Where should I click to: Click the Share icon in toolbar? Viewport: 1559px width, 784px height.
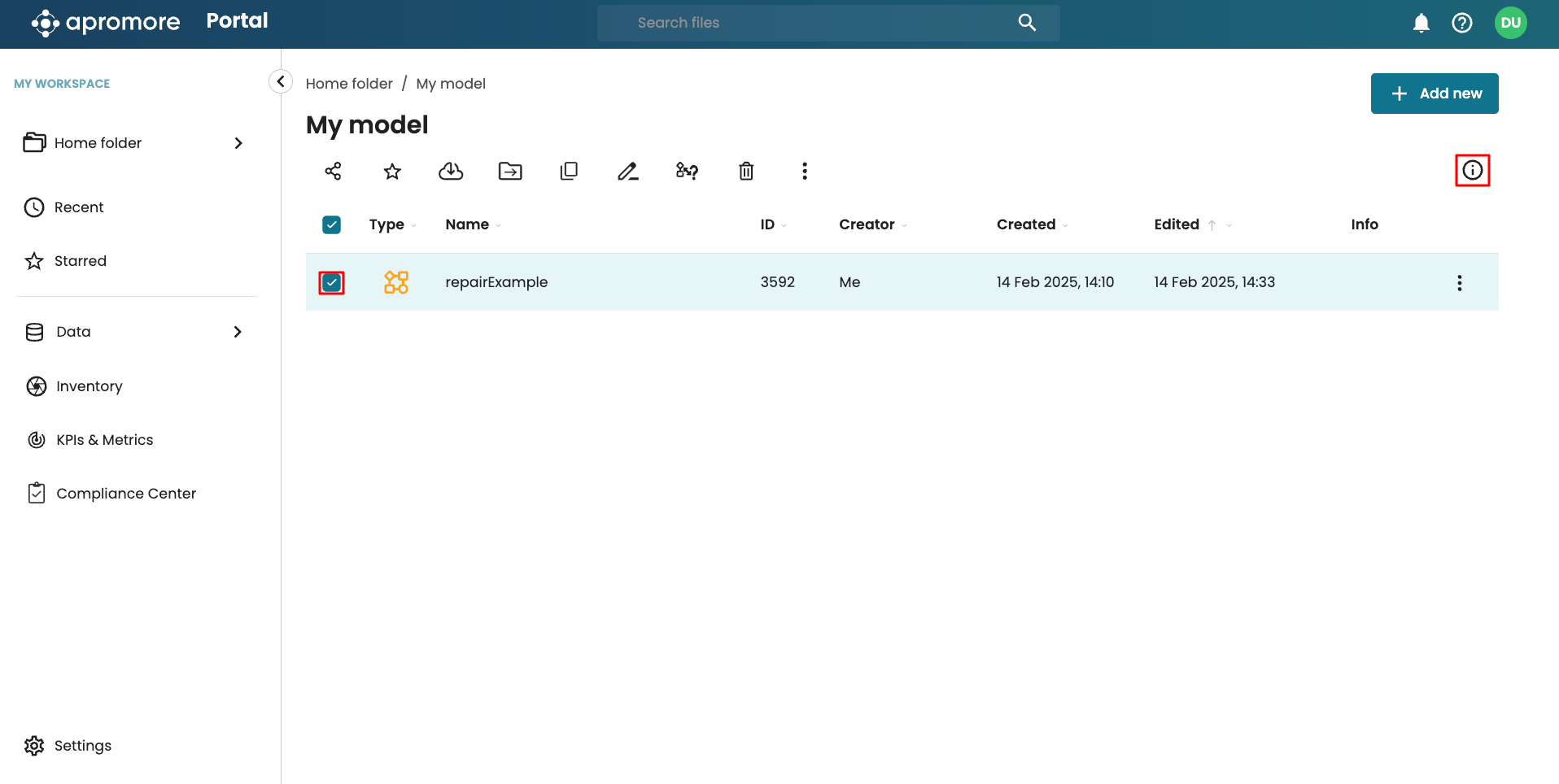coord(333,171)
